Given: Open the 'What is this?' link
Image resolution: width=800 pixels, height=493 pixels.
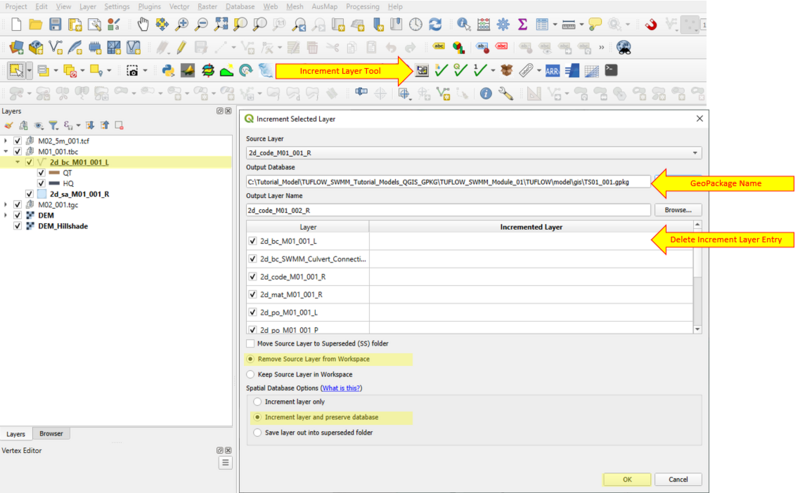Looking at the screenshot, I should click(x=341, y=388).
